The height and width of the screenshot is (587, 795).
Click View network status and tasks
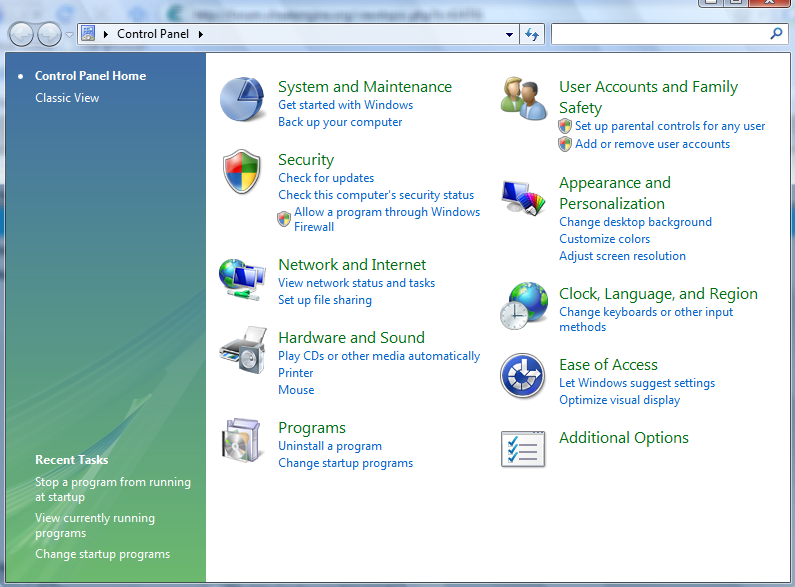[x=356, y=283]
